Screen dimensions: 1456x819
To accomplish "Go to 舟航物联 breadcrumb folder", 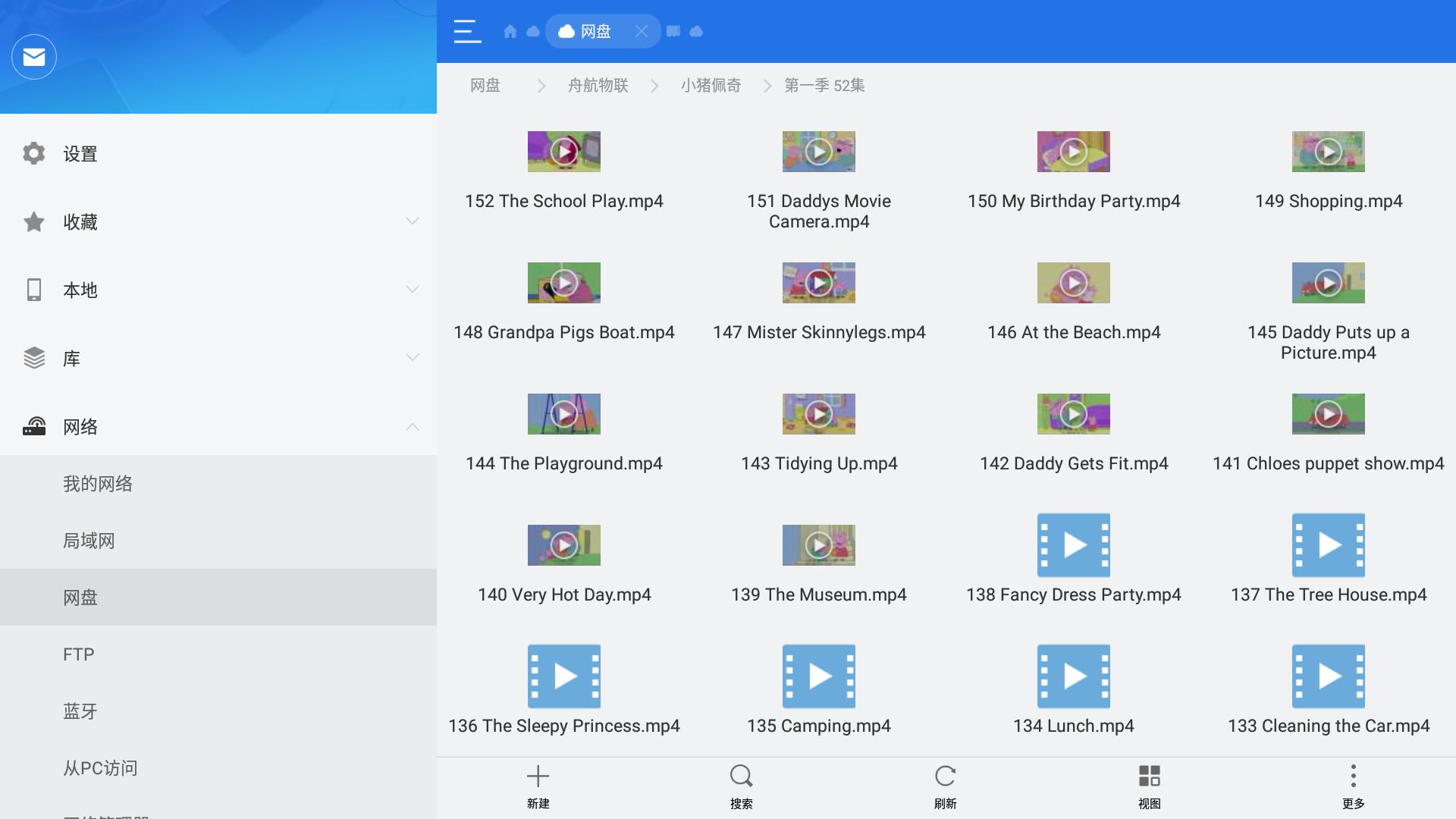I will pyautogui.click(x=598, y=86).
